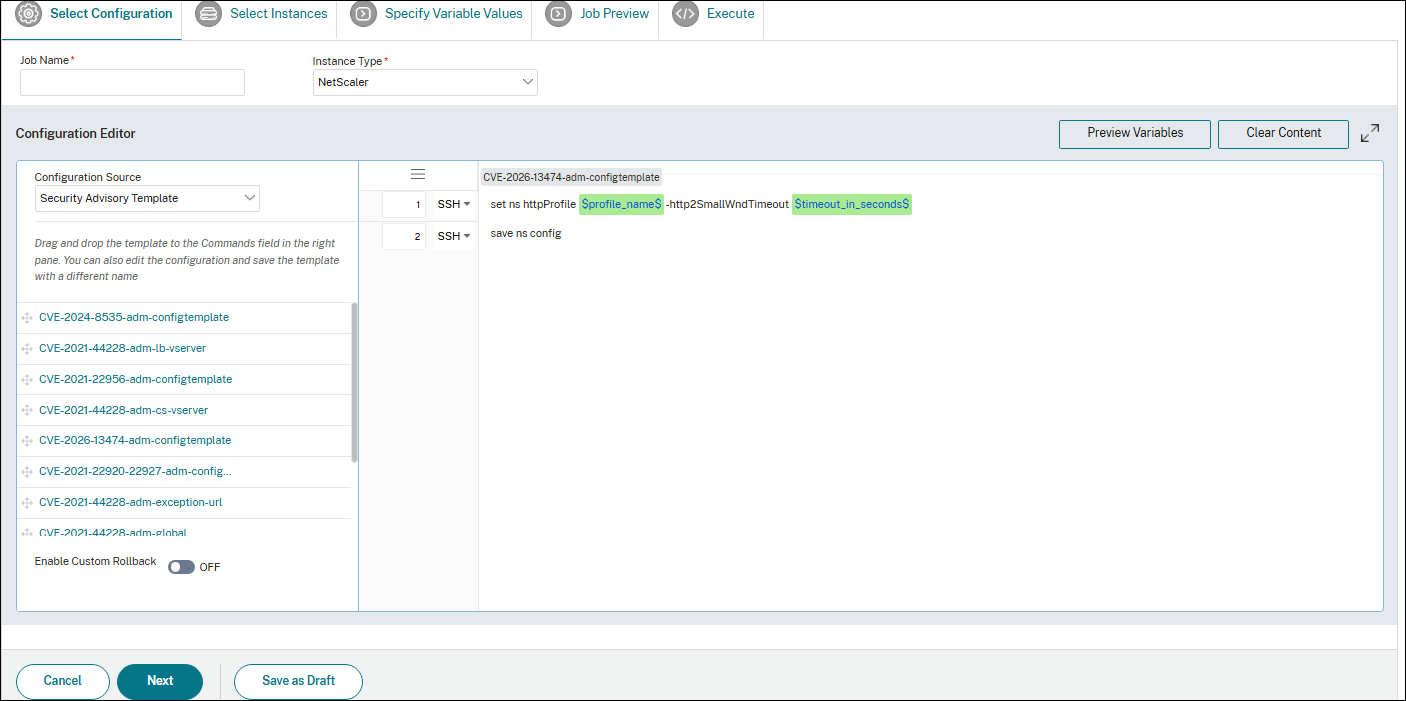The image size is (1406, 701).
Task: Grab the drag handle for CVE-2021-44228-adm-lb-vserver
Action: pos(27,349)
